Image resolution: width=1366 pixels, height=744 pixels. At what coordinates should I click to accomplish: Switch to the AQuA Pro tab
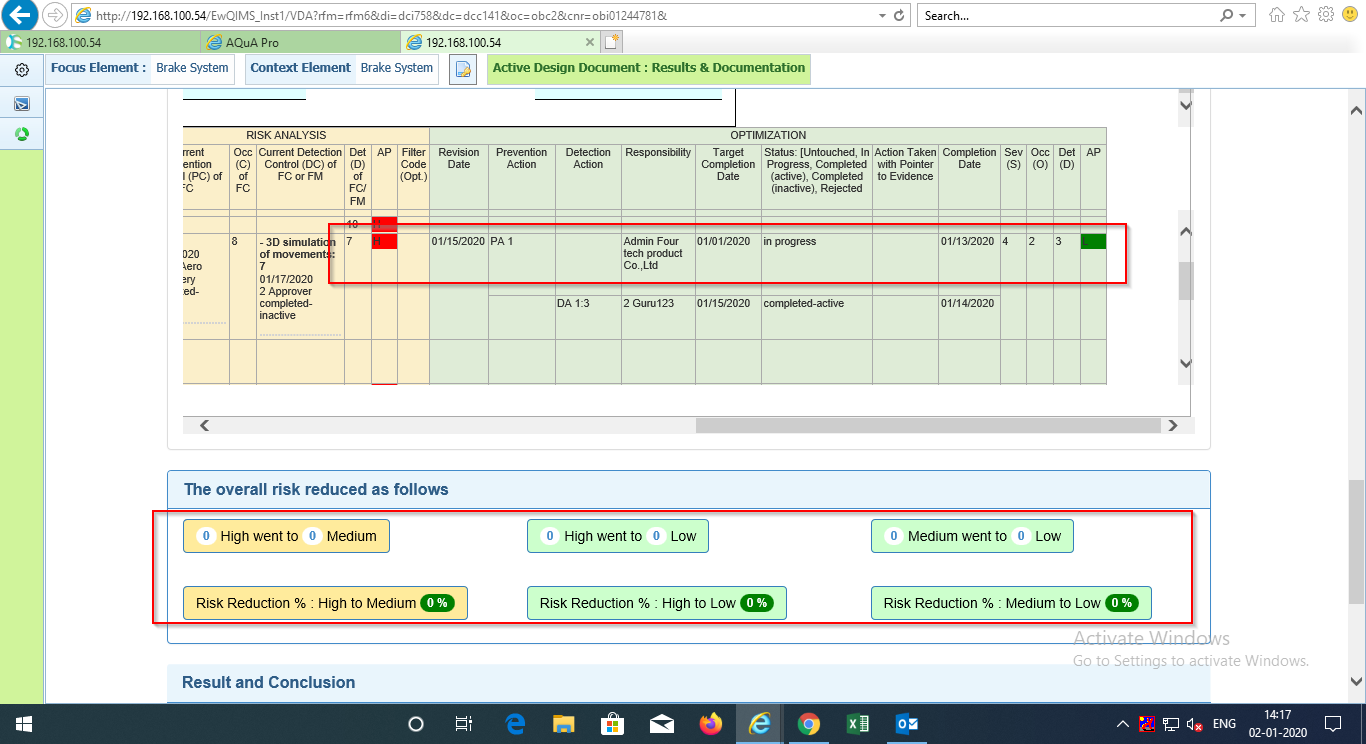tap(300, 43)
